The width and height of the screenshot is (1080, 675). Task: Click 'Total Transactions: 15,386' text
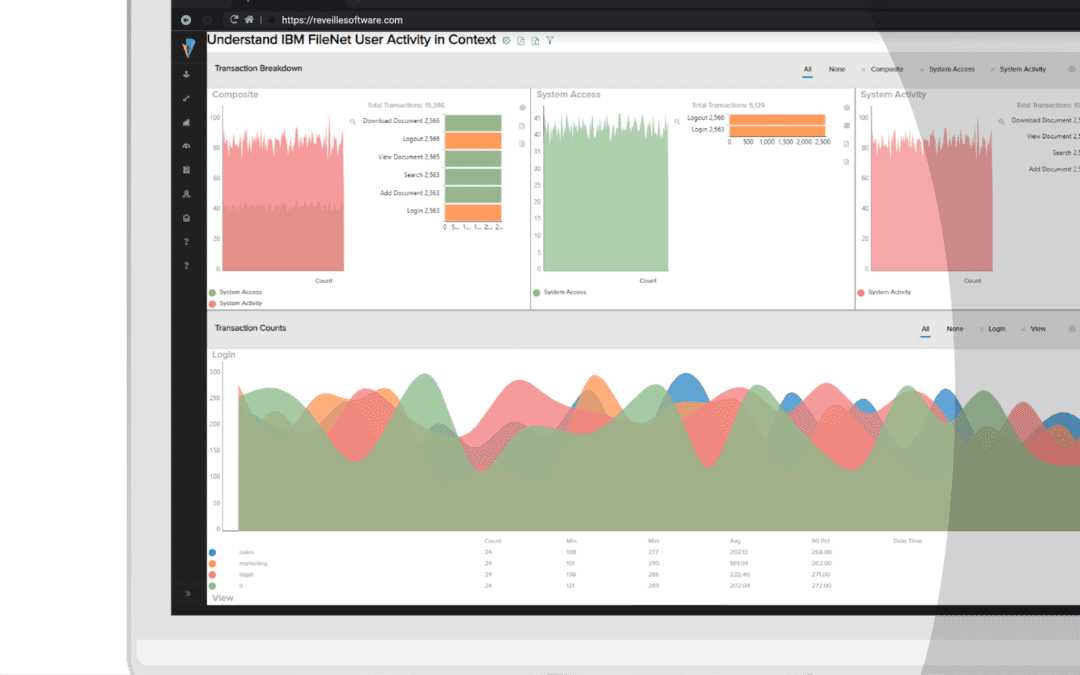(406, 105)
